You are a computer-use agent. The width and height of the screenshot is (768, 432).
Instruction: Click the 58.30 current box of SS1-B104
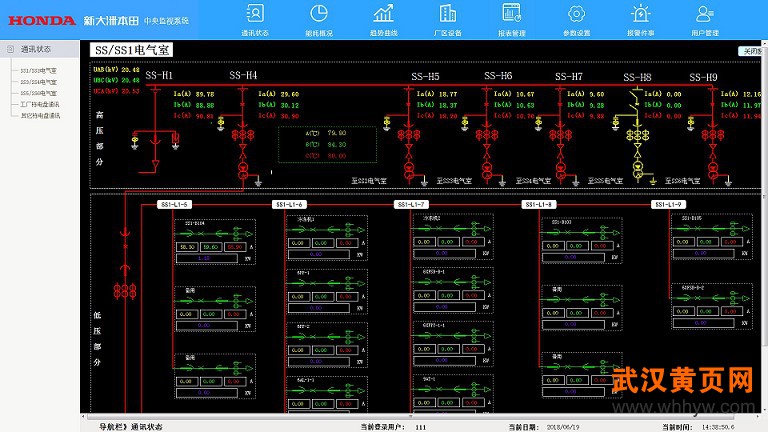pos(187,247)
